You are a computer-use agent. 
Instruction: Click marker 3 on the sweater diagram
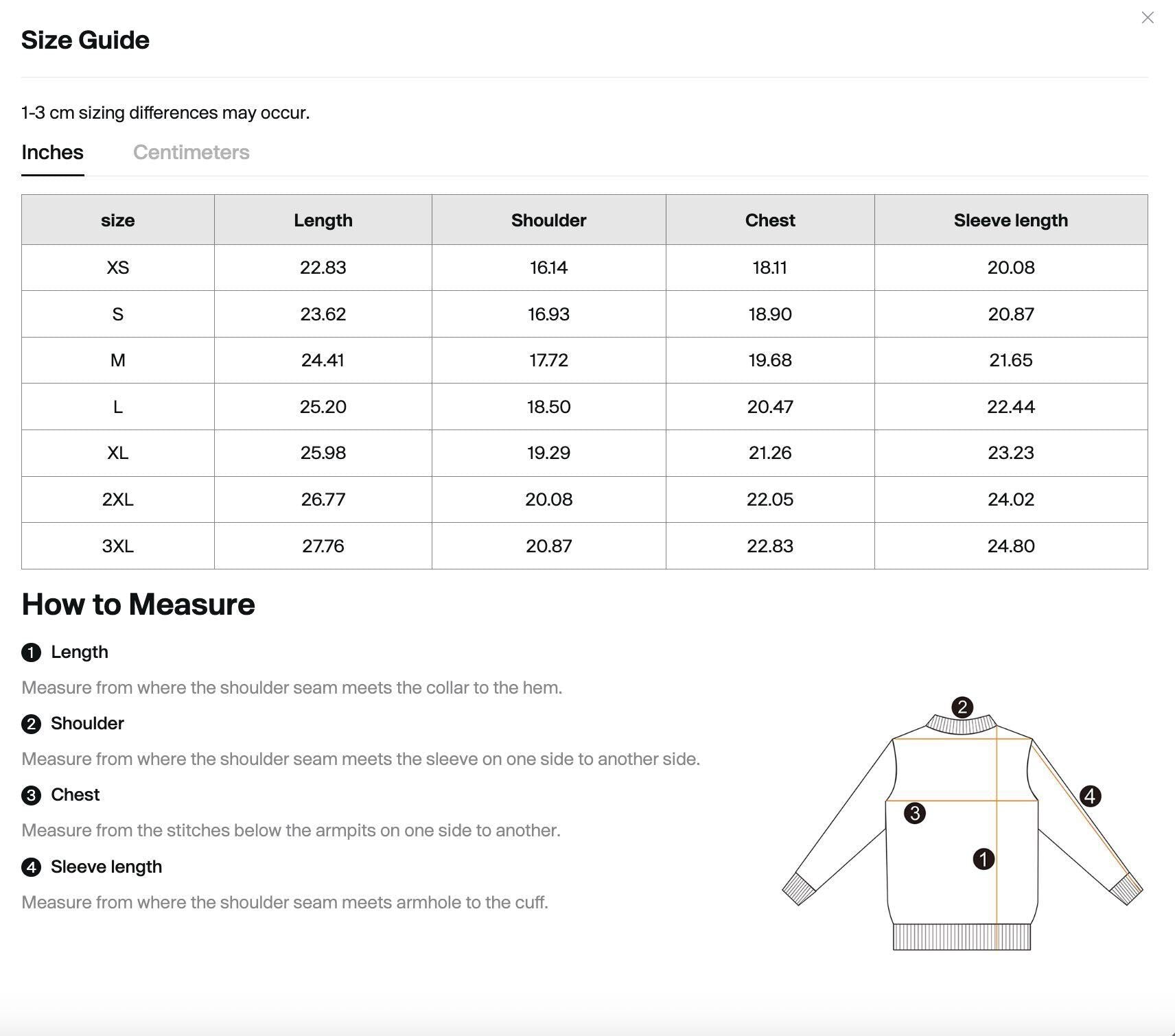pyautogui.click(x=914, y=814)
